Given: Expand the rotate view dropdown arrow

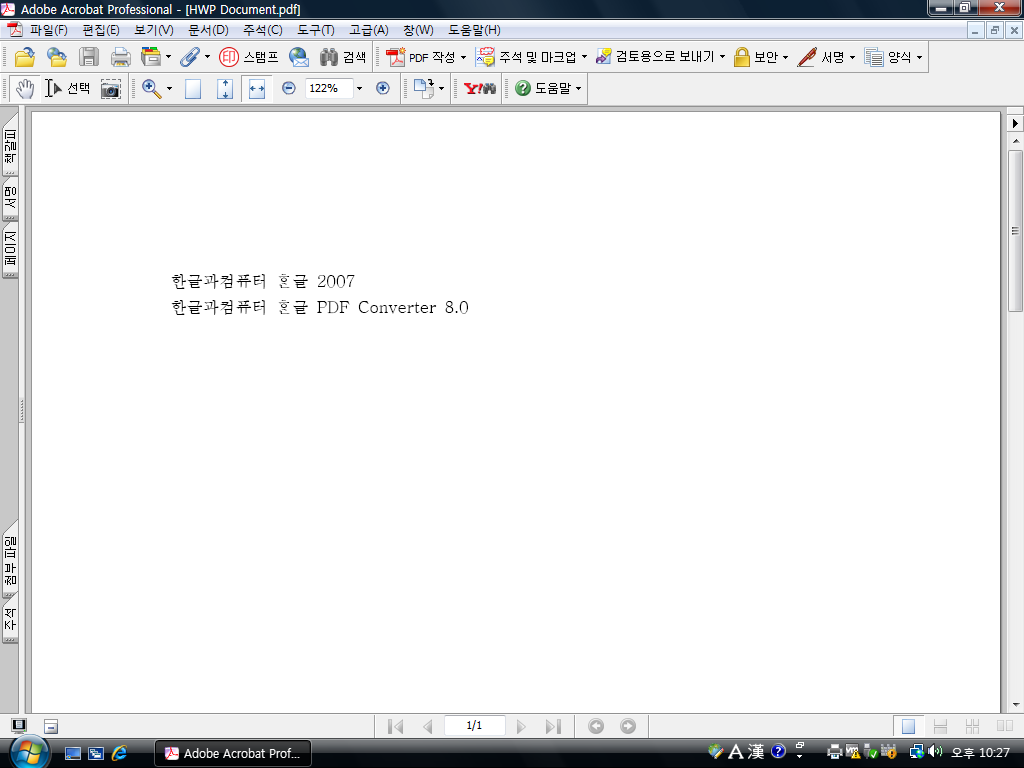Looking at the screenshot, I should point(441,88).
